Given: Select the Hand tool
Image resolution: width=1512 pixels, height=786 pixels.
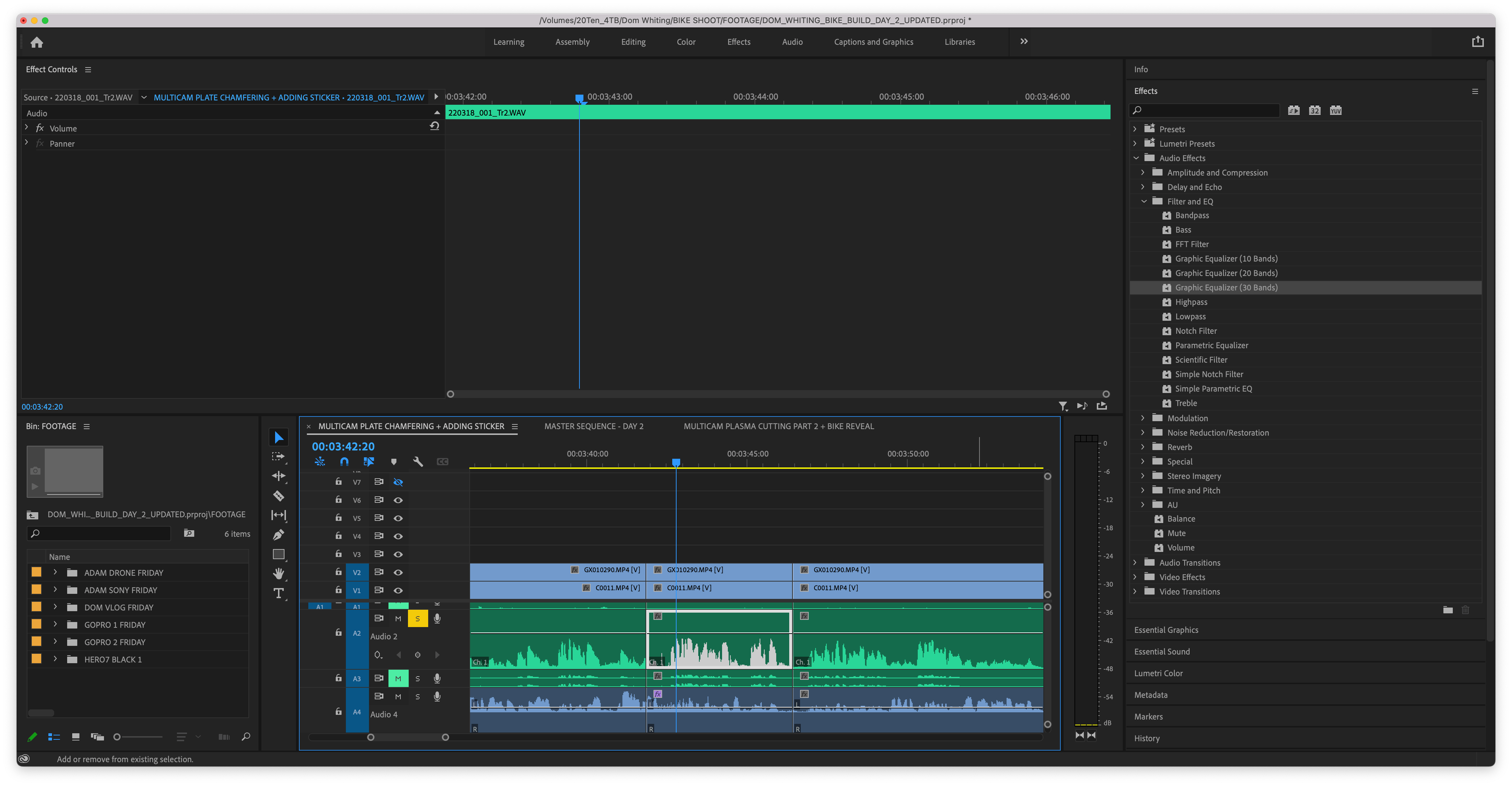Looking at the screenshot, I should 279,573.
